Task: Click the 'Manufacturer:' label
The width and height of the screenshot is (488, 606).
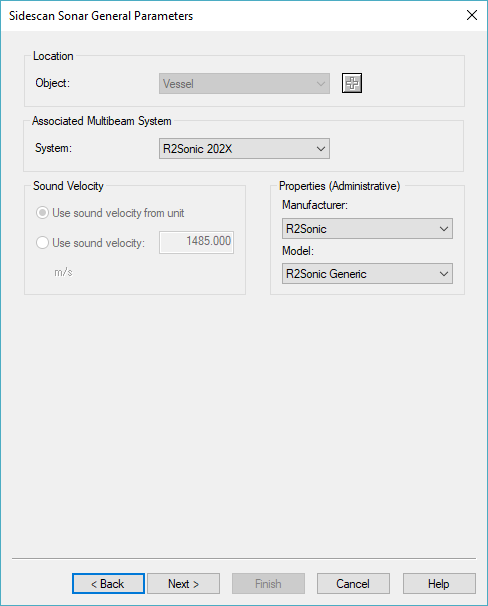Action: point(315,205)
